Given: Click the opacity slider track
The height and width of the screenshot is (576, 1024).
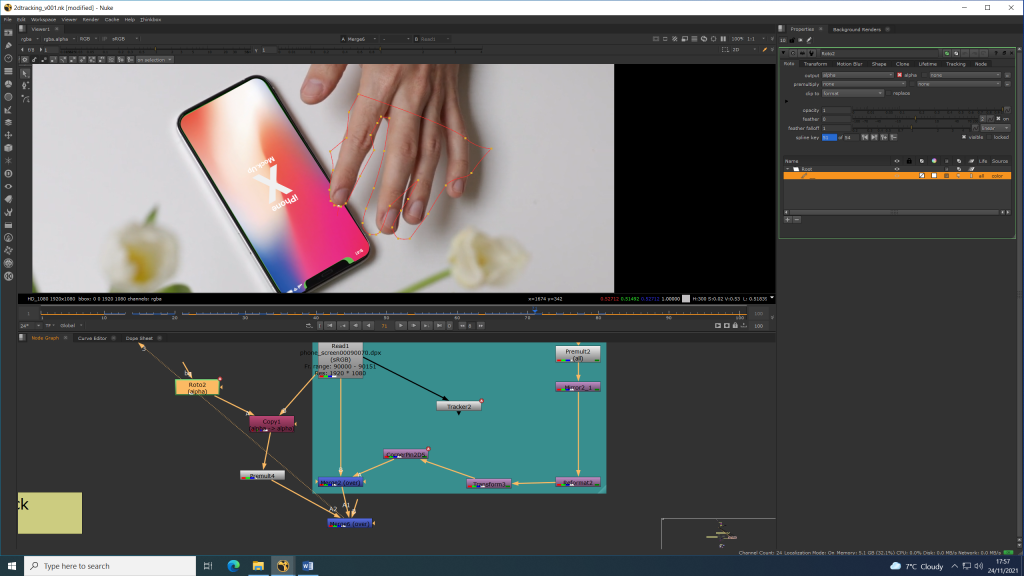Looking at the screenshot, I should coord(927,110).
